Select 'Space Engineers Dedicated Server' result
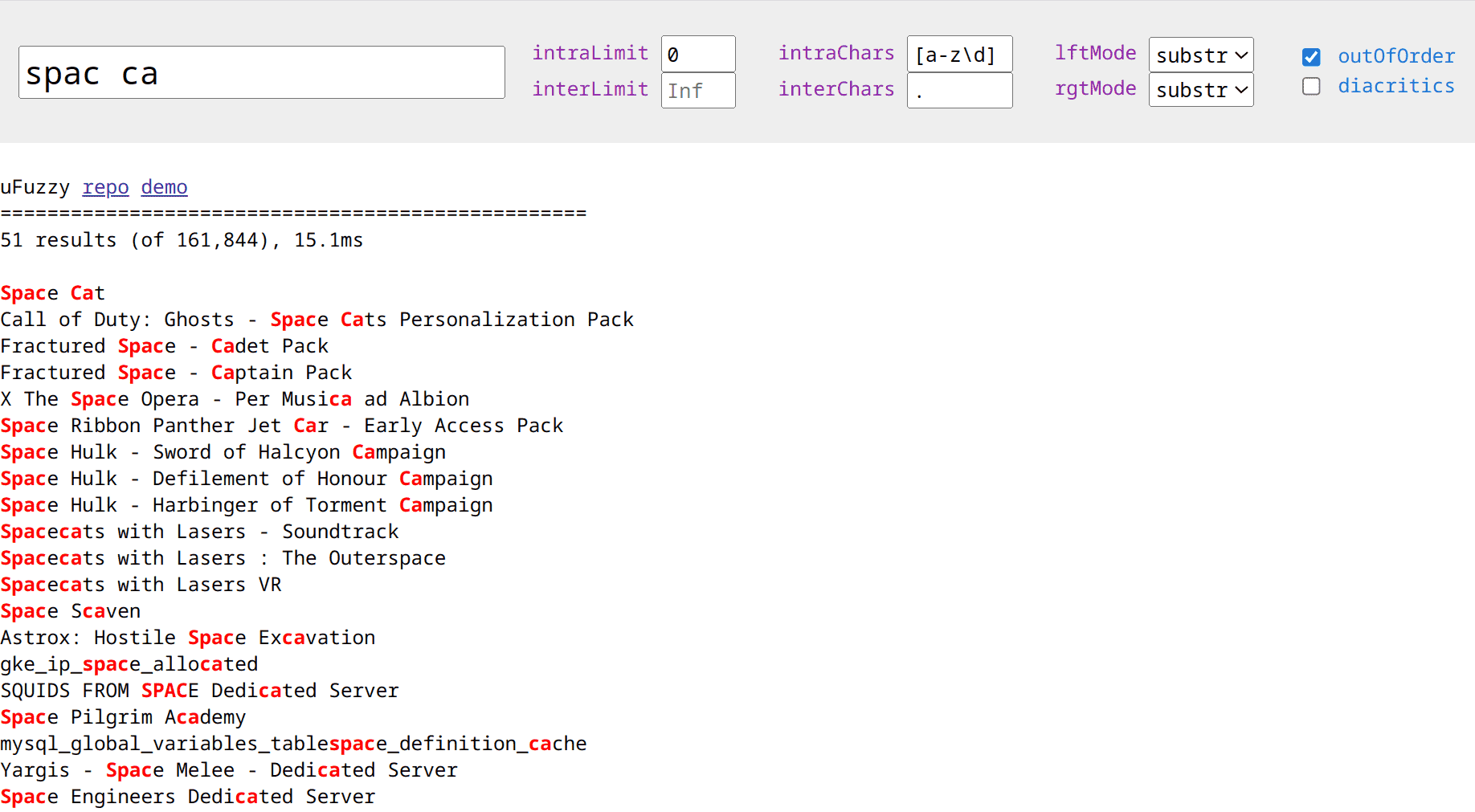 [x=188, y=797]
